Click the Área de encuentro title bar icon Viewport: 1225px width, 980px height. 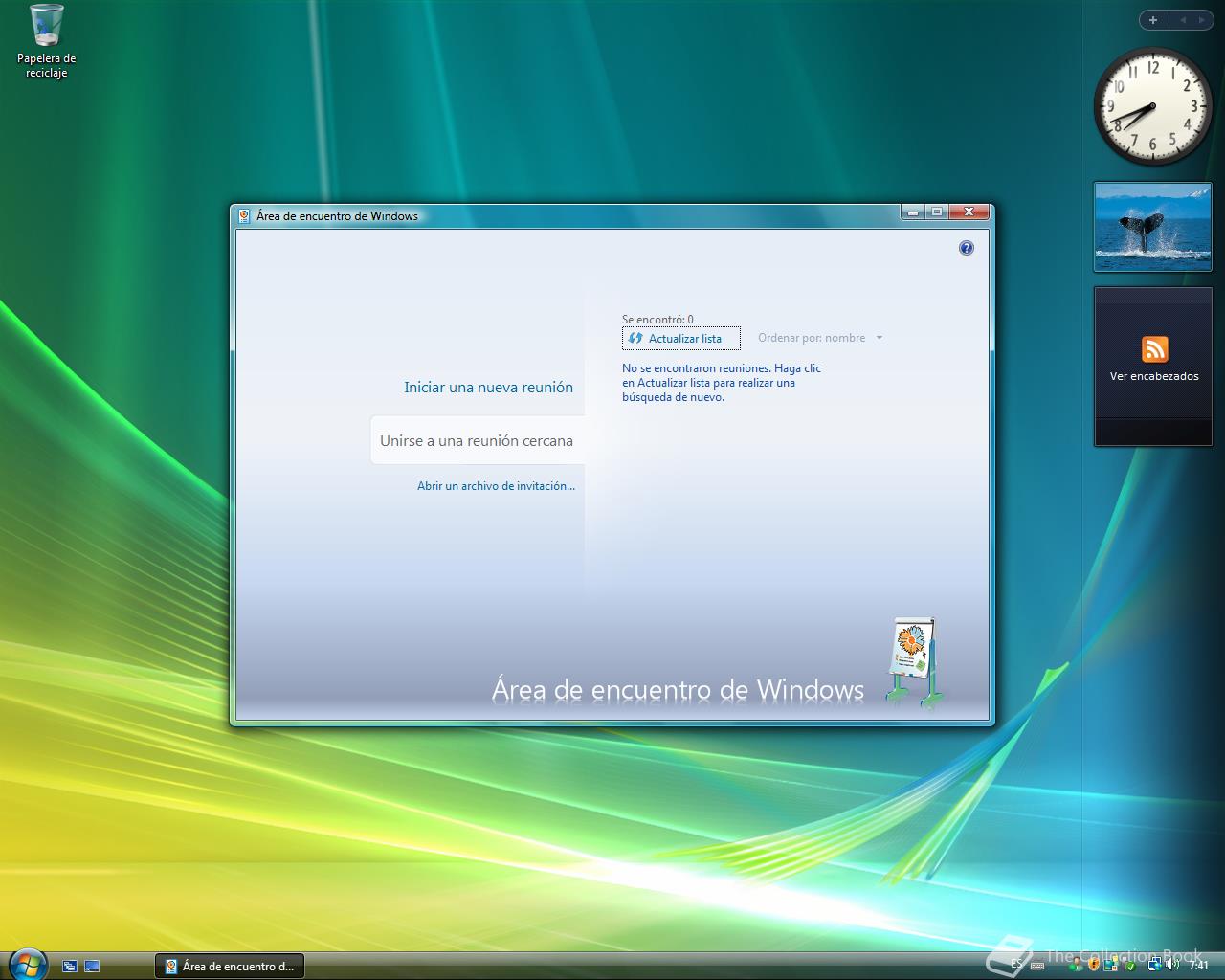point(244,215)
